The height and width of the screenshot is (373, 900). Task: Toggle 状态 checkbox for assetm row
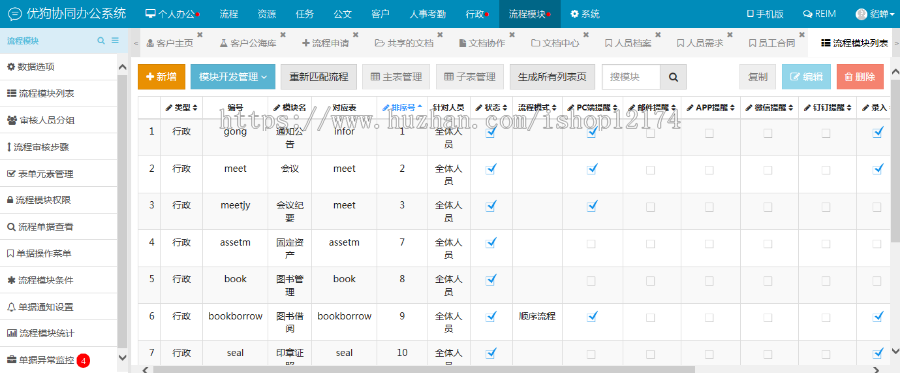click(491, 243)
